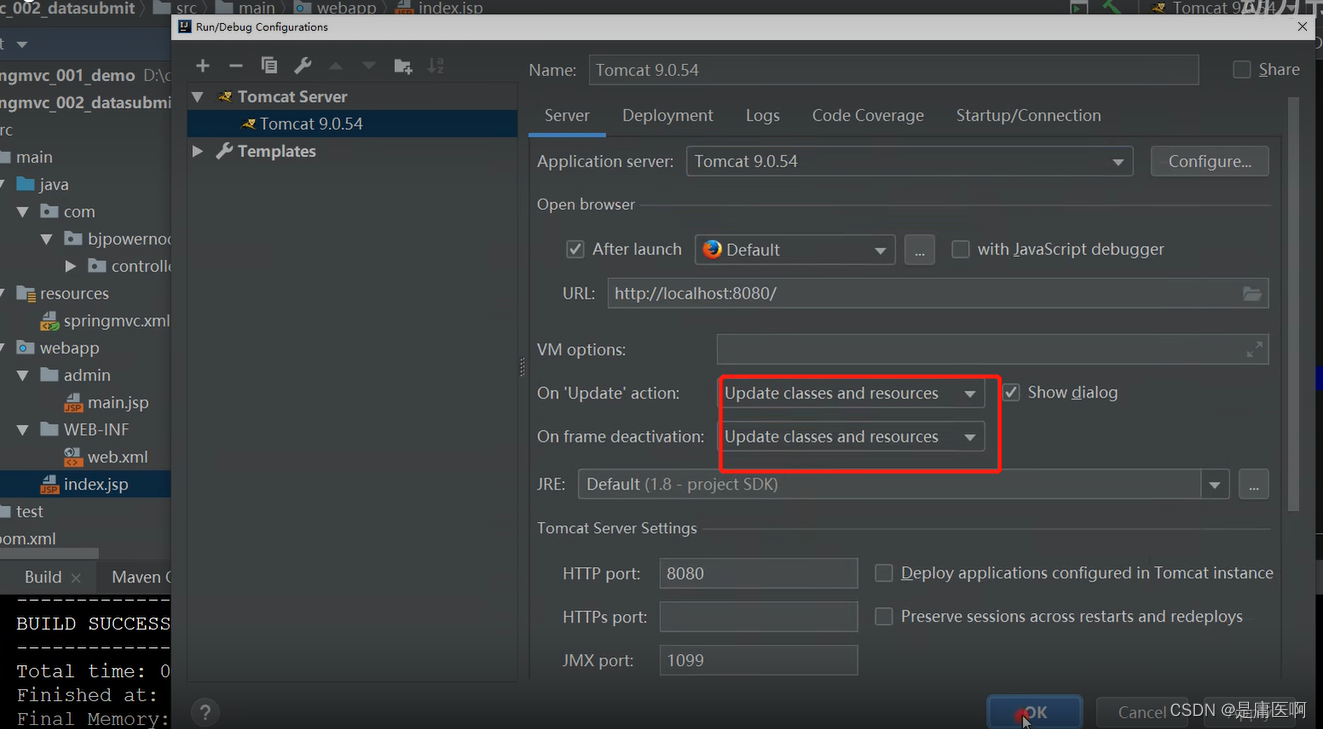Viewport: 1323px width, 729px height.
Task: Click the Cancel button
Action: 1142,712
